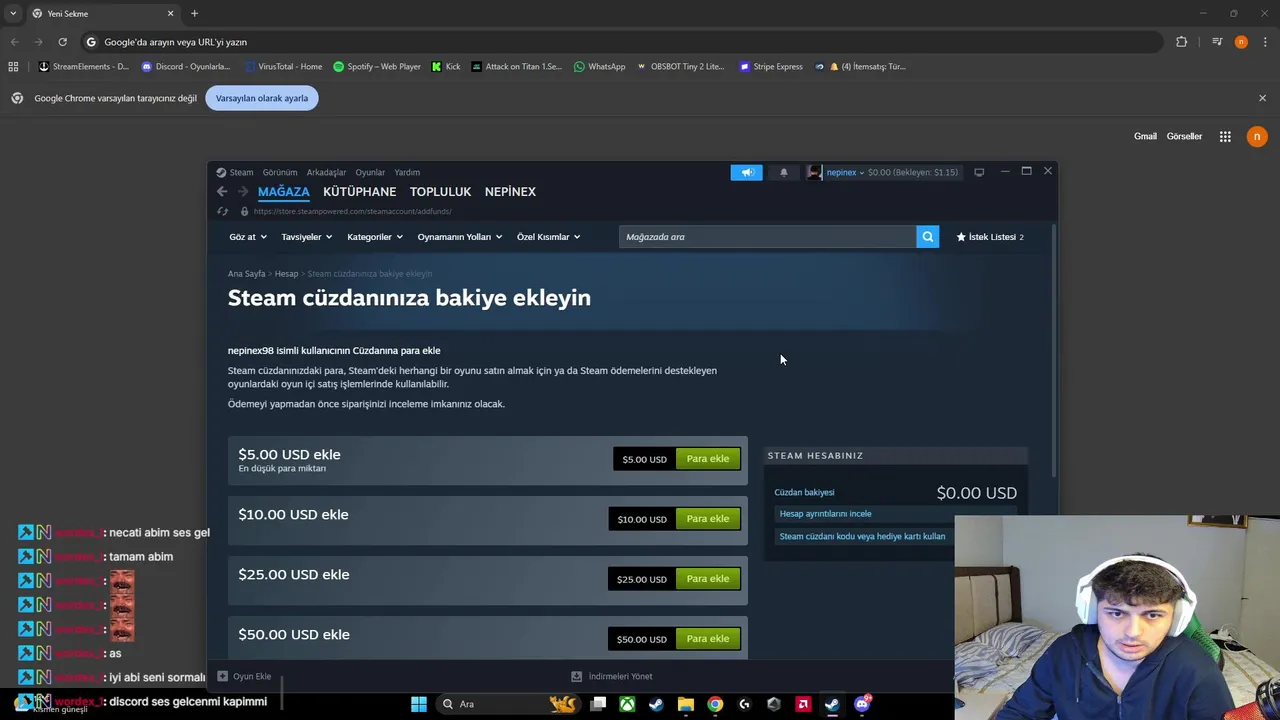Click the magnifier search button in Steam store
The width and height of the screenshot is (1280, 720).
pos(928,237)
